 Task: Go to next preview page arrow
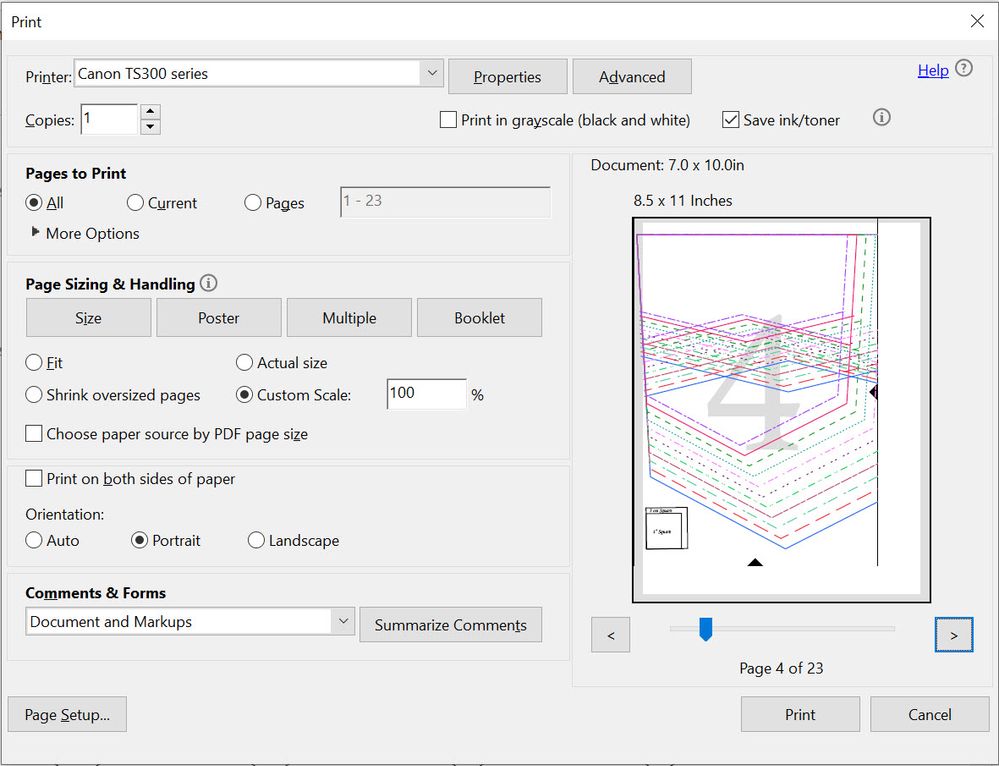click(x=953, y=635)
